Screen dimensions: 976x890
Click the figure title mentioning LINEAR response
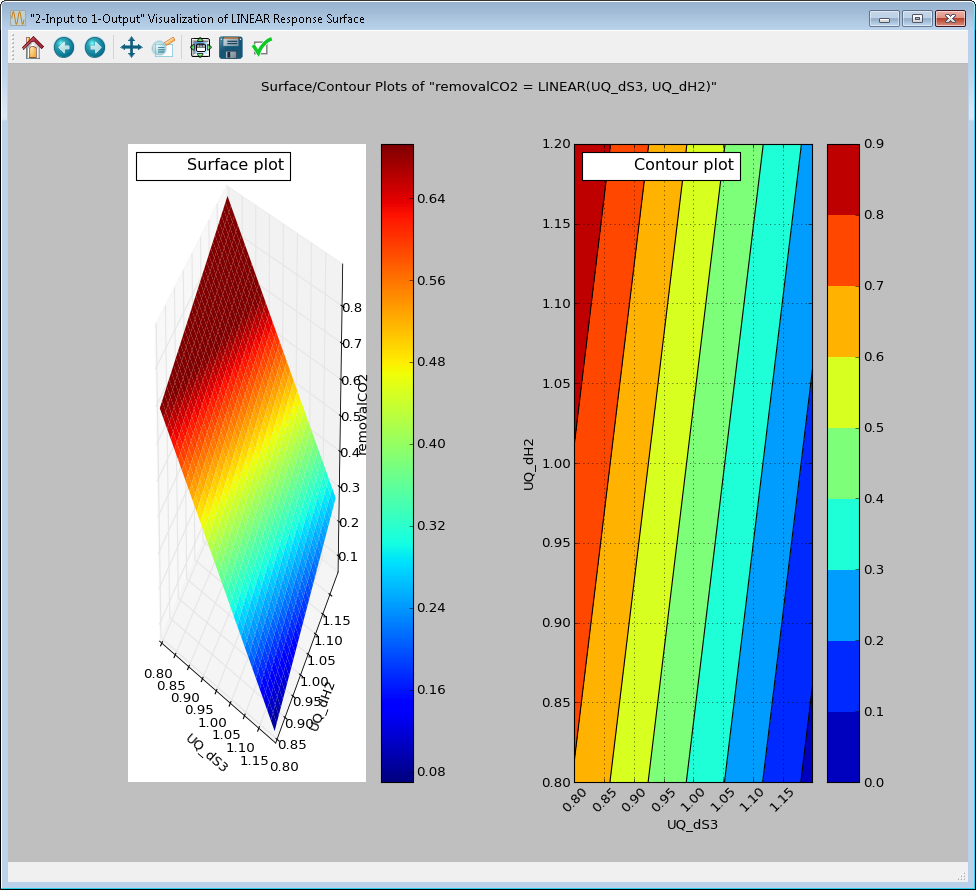tap(488, 87)
